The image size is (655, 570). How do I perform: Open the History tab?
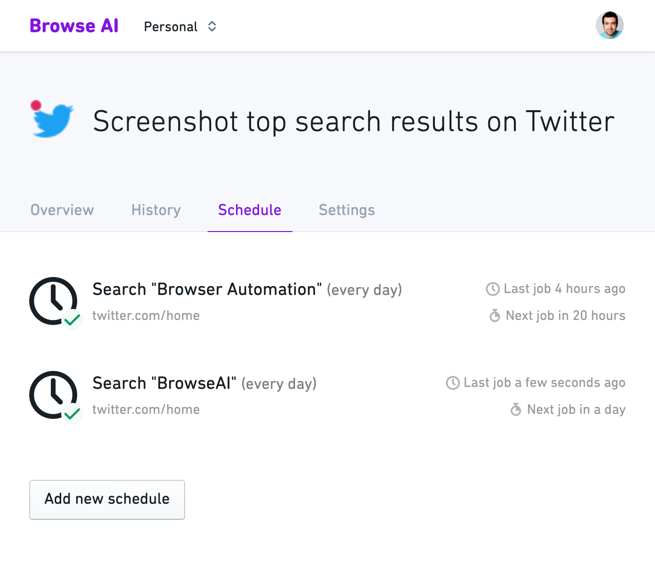coord(156,210)
